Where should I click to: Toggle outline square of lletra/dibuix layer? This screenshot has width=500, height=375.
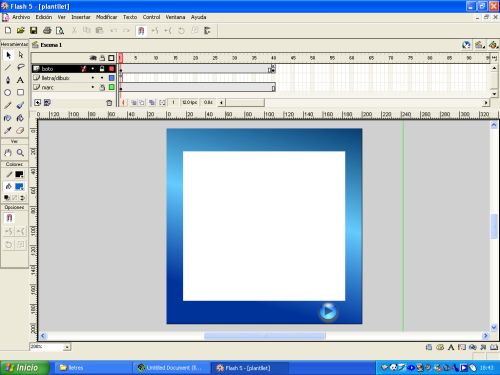tap(112, 78)
